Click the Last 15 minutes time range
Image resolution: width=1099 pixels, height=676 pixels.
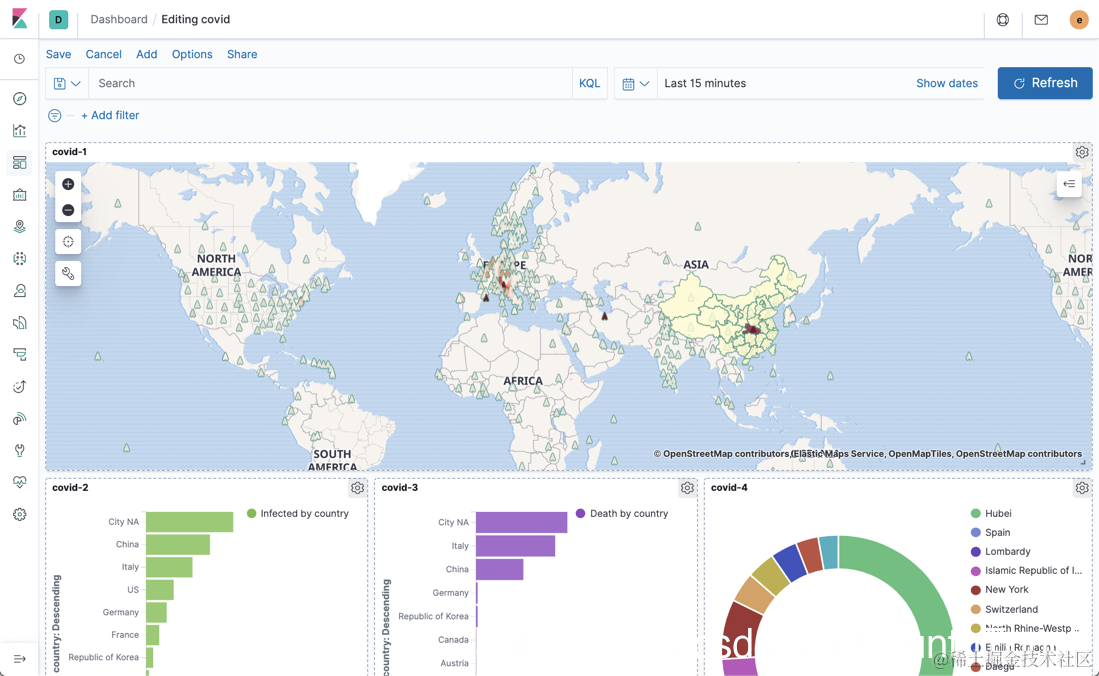(x=705, y=83)
